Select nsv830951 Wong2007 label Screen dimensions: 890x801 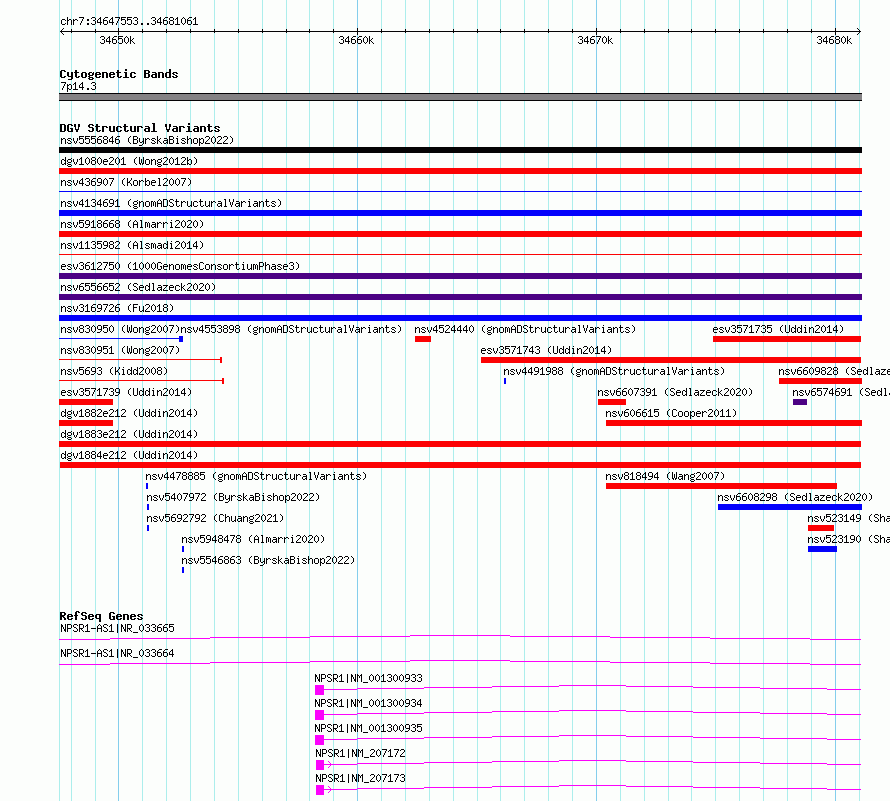(120, 350)
